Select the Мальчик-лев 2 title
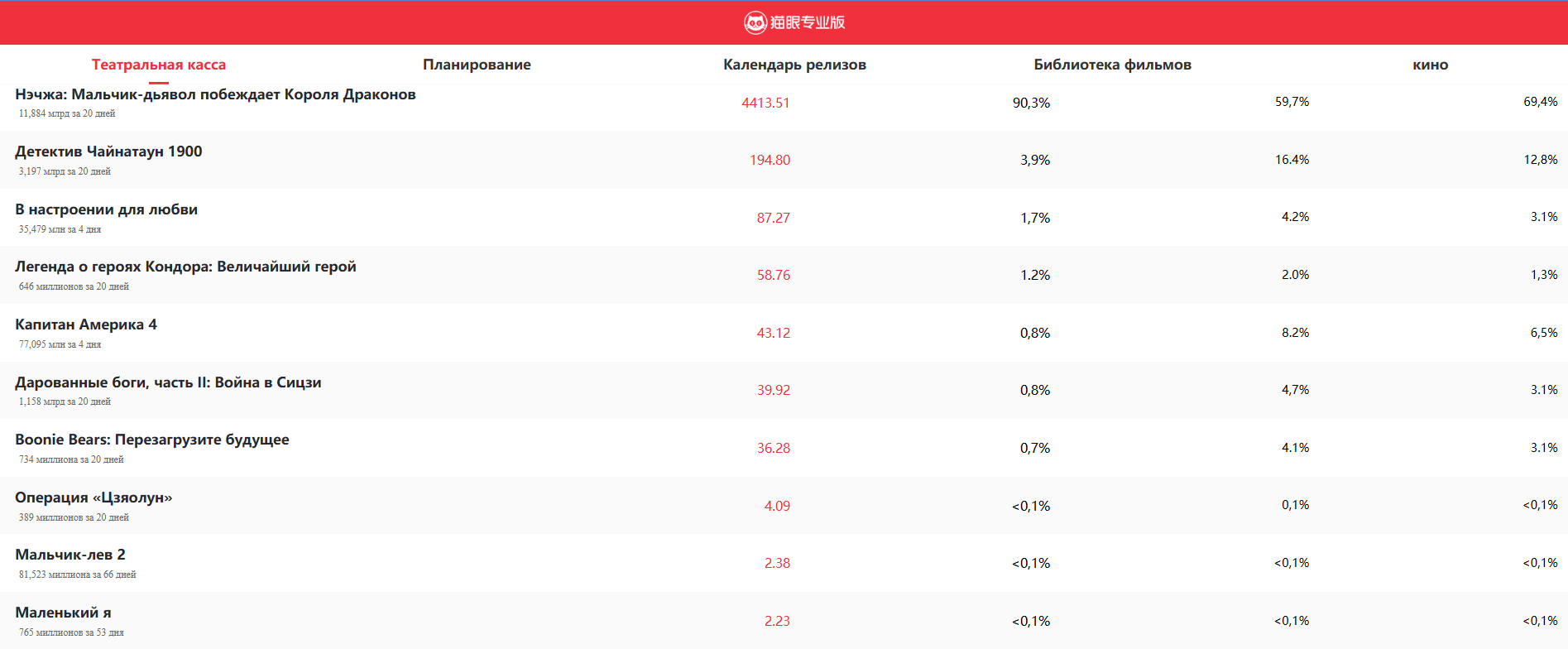Viewport: 1568px width, 649px height. click(x=70, y=555)
